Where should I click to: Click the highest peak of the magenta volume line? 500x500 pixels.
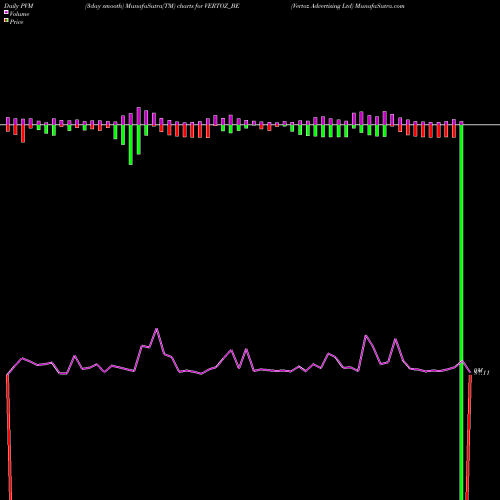tap(156, 329)
